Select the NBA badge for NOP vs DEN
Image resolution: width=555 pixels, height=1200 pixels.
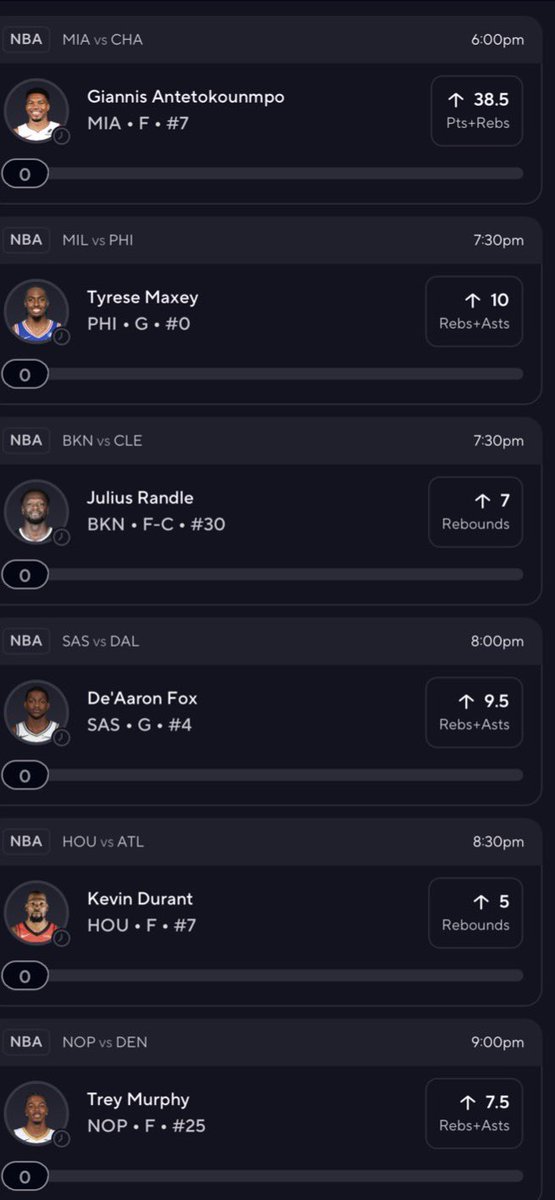click(26, 1042)
